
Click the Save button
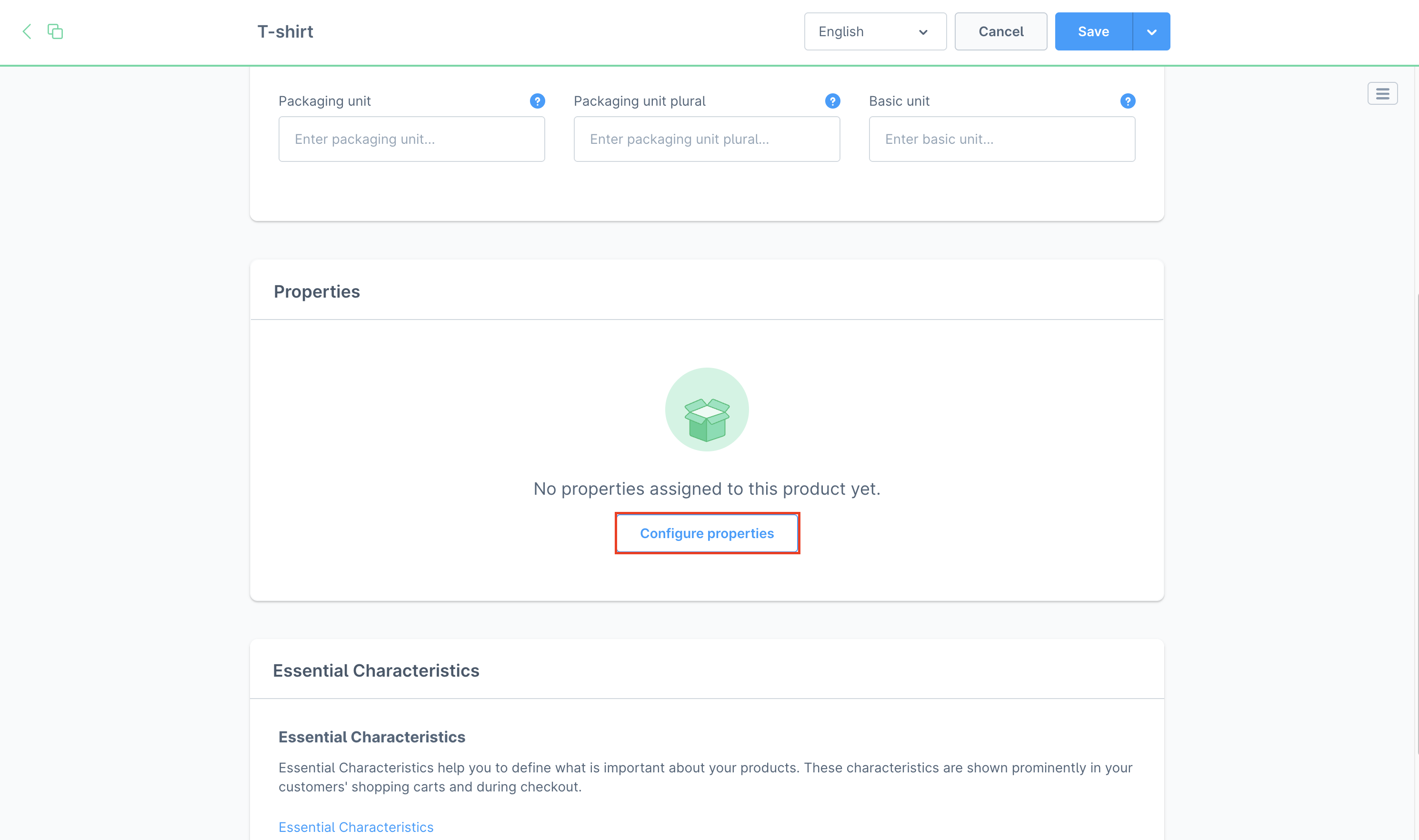[1093, 32]
